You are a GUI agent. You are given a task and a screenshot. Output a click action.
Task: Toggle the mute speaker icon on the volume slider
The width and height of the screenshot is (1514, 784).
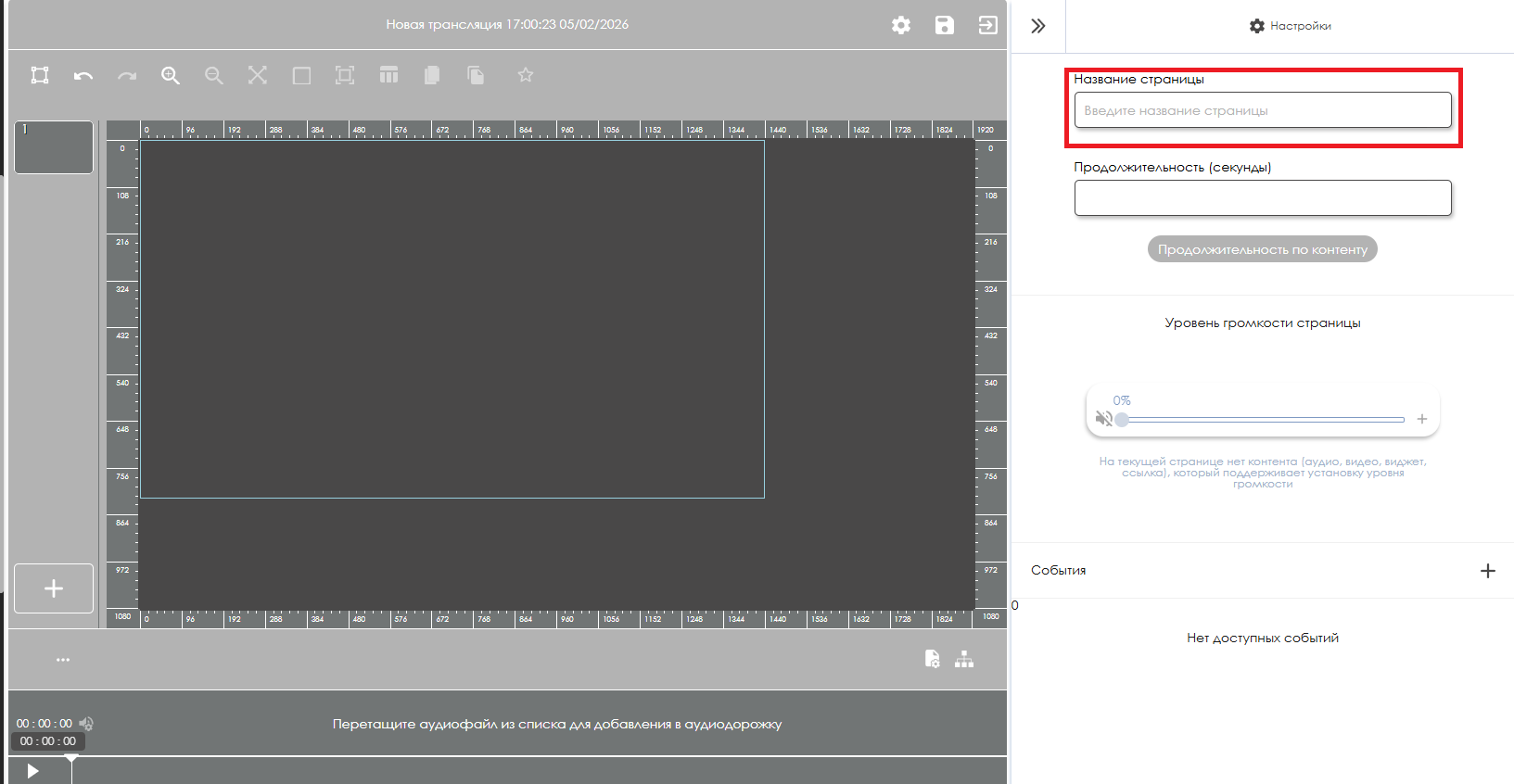click(1103, 419)
